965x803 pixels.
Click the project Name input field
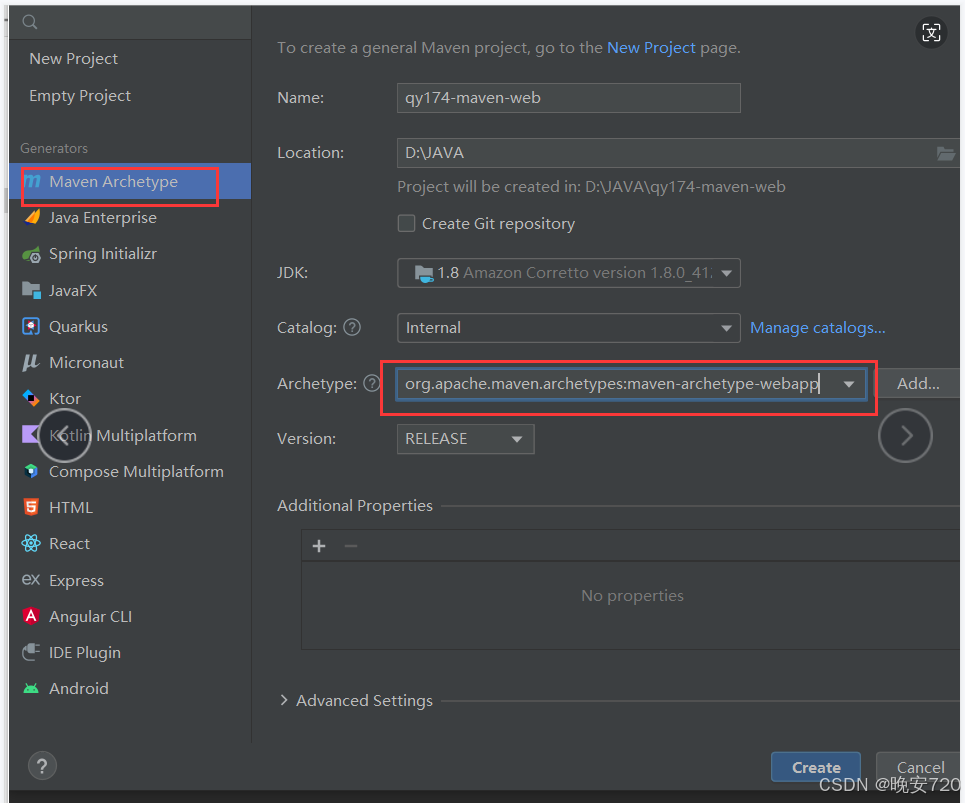click(568, 98)
